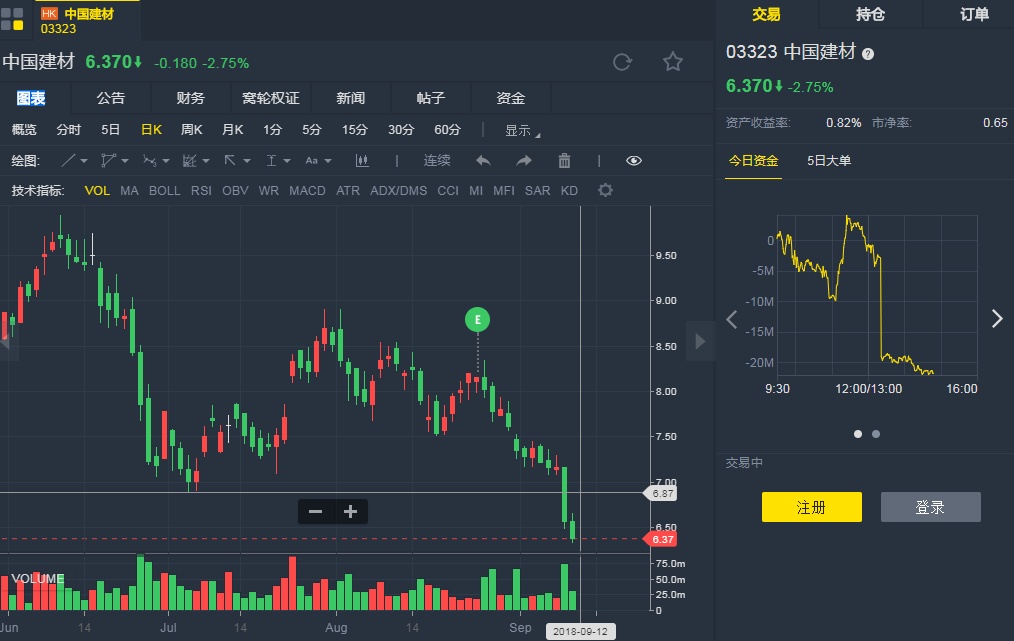Open the line drawing tool dropdown
The width and height of the screenshot is (1014, 641).
(74, 160)
